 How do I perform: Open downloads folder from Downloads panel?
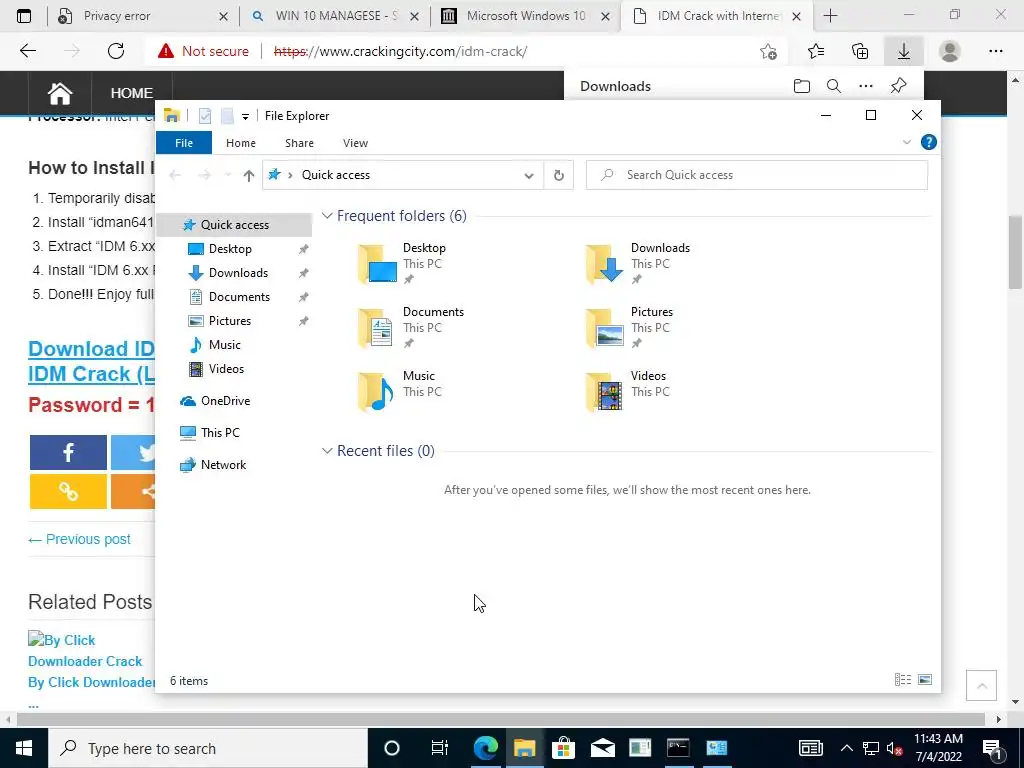(802, 86)
